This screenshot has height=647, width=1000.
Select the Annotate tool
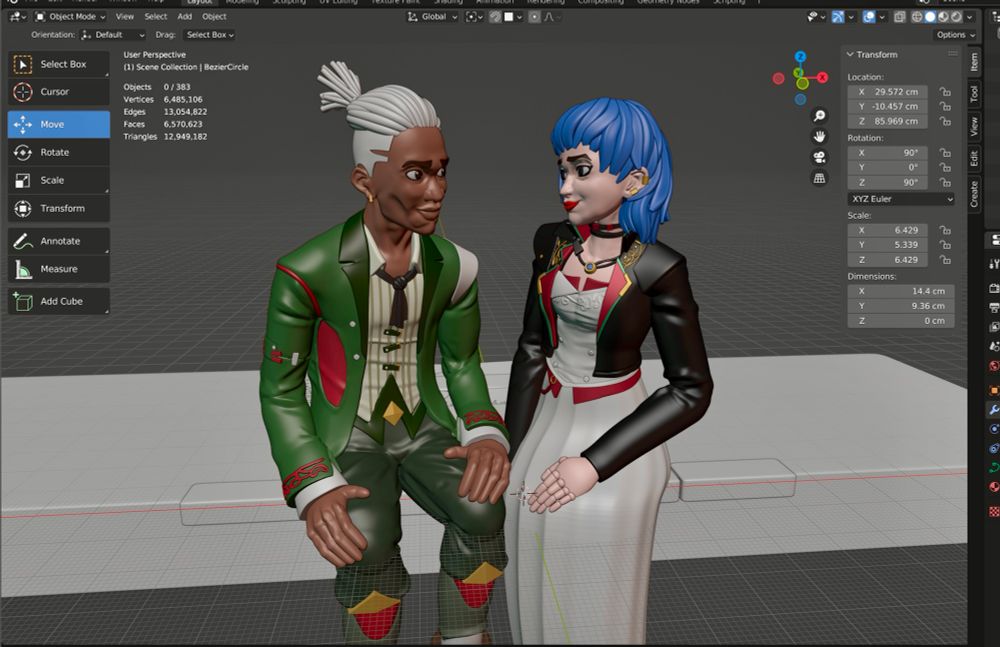pos(59,241)
